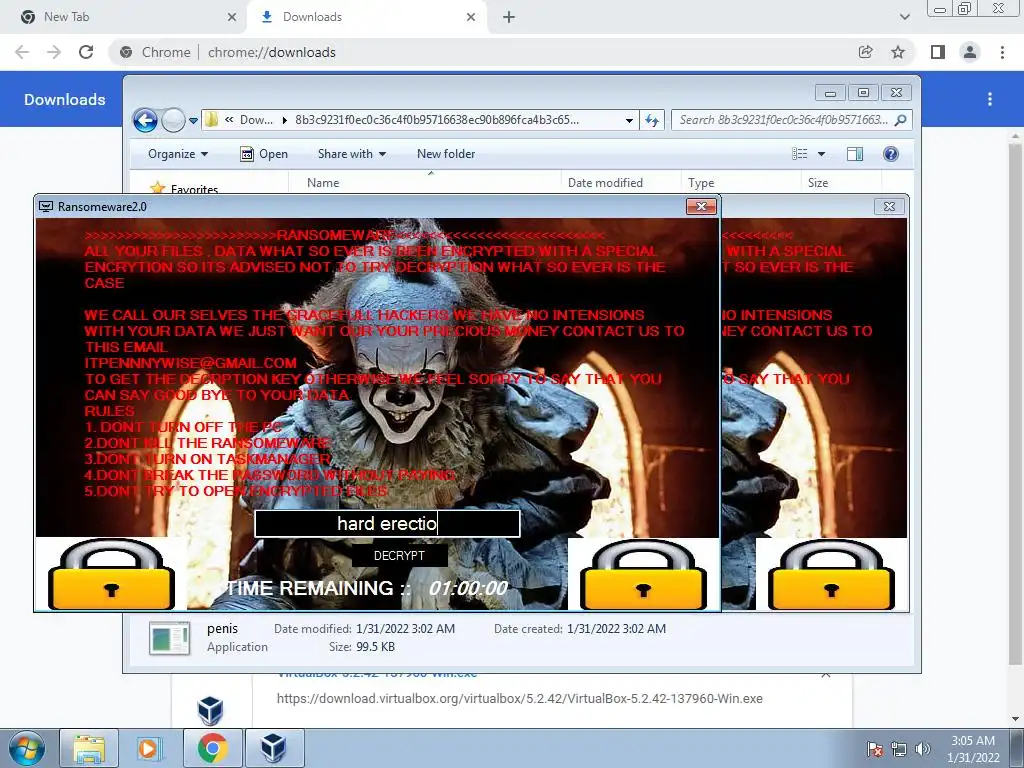Open the Organize menu
1024x768 pixels.
click(178, 154)
